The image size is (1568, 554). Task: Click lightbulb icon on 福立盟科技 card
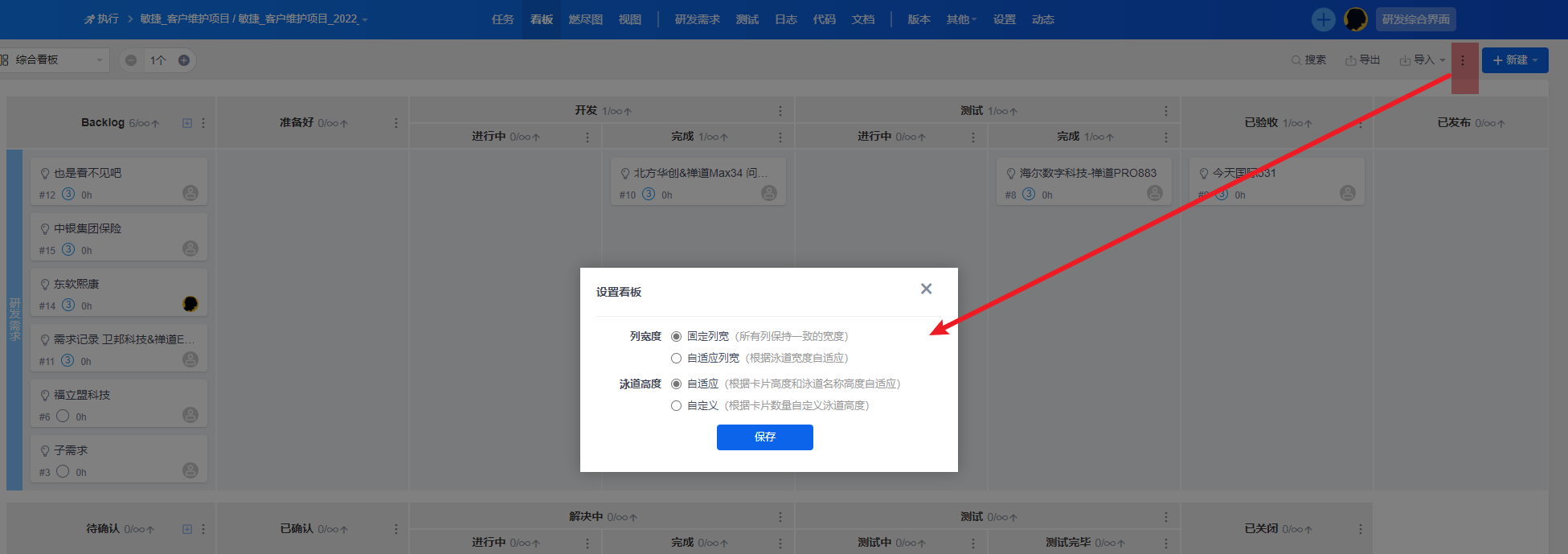(45, 396)
